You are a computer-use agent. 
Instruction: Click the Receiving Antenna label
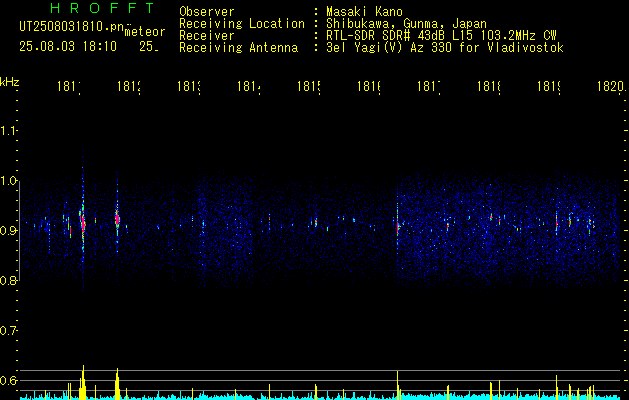[238, 48]
